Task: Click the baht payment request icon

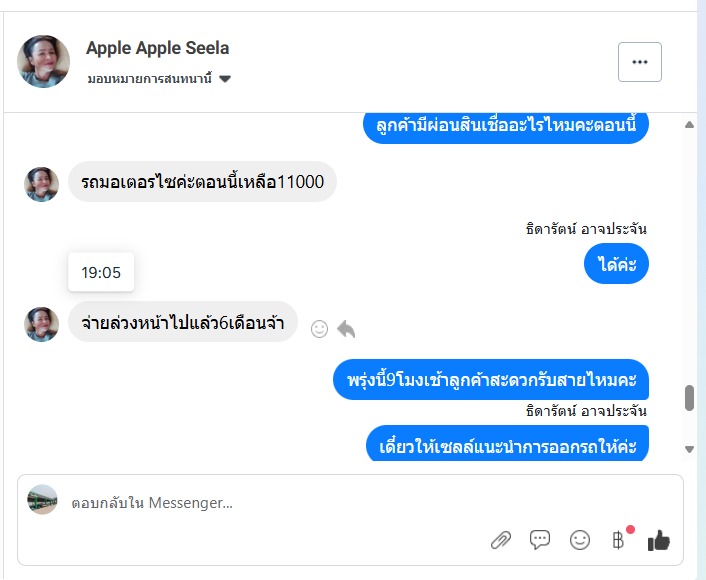Action: tap(618, 540)
